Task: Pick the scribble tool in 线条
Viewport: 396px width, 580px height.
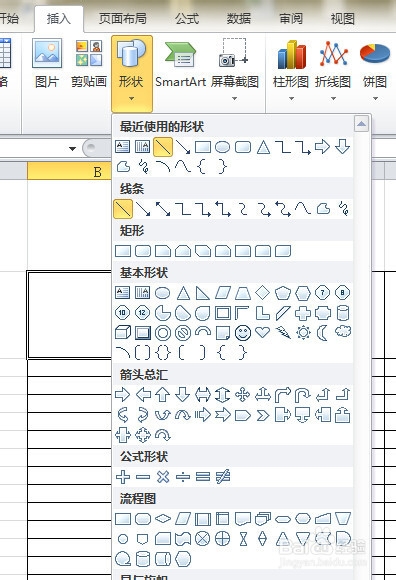Action: [x=343, y=209]
